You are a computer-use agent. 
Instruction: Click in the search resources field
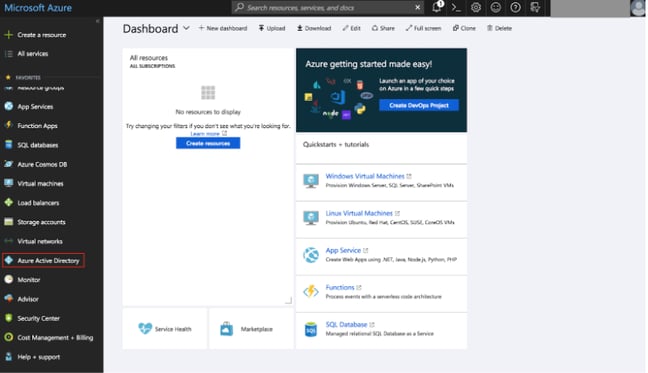tap(329, 7)
